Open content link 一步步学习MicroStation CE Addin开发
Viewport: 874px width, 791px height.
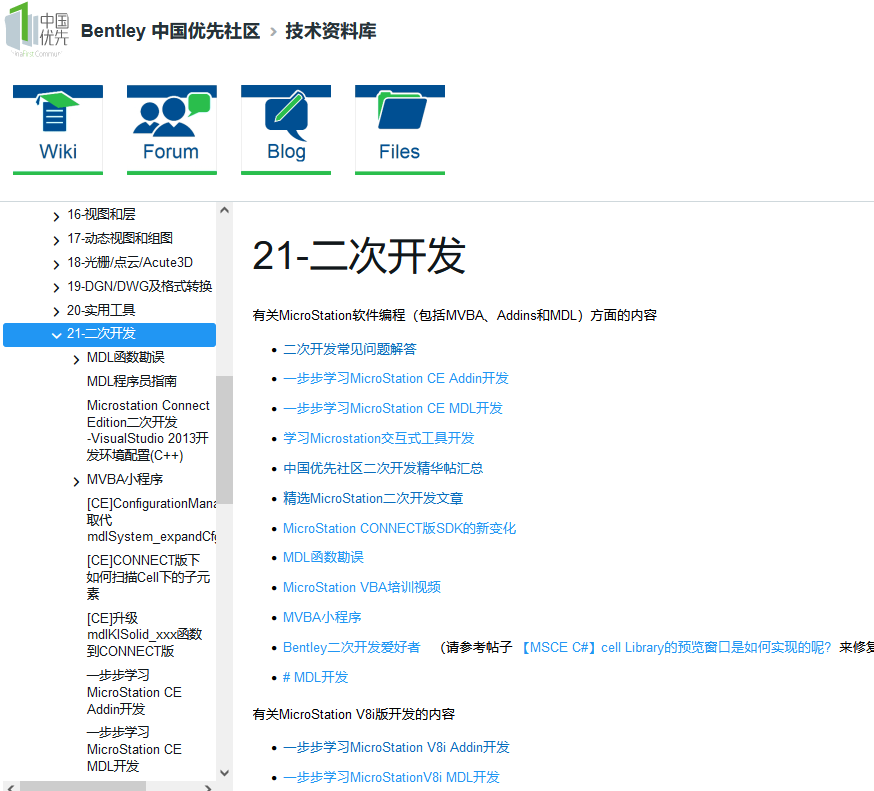pos(396,378)
